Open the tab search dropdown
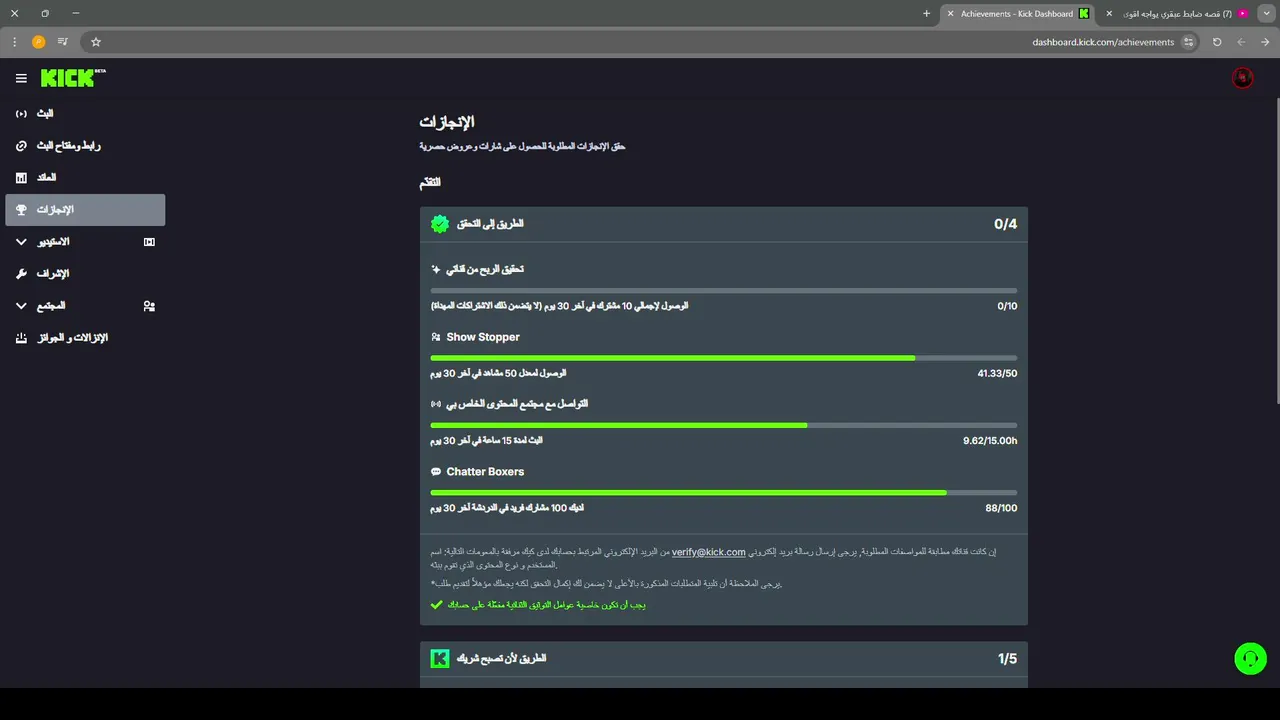1280x720 pixels. (x=1266, y=14)
